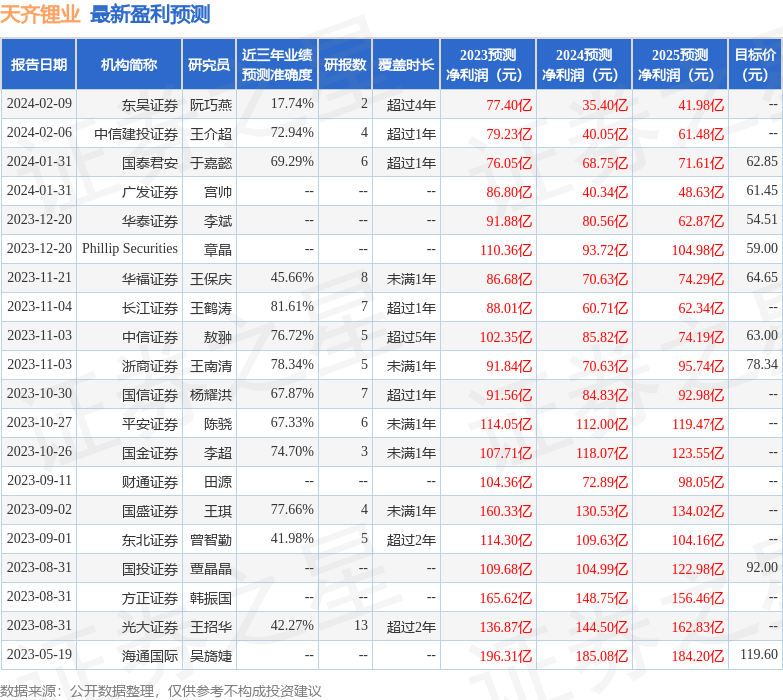Click the 研报数 column header
The width and height of the screenshot is (783, 700).
click(345, 64)
